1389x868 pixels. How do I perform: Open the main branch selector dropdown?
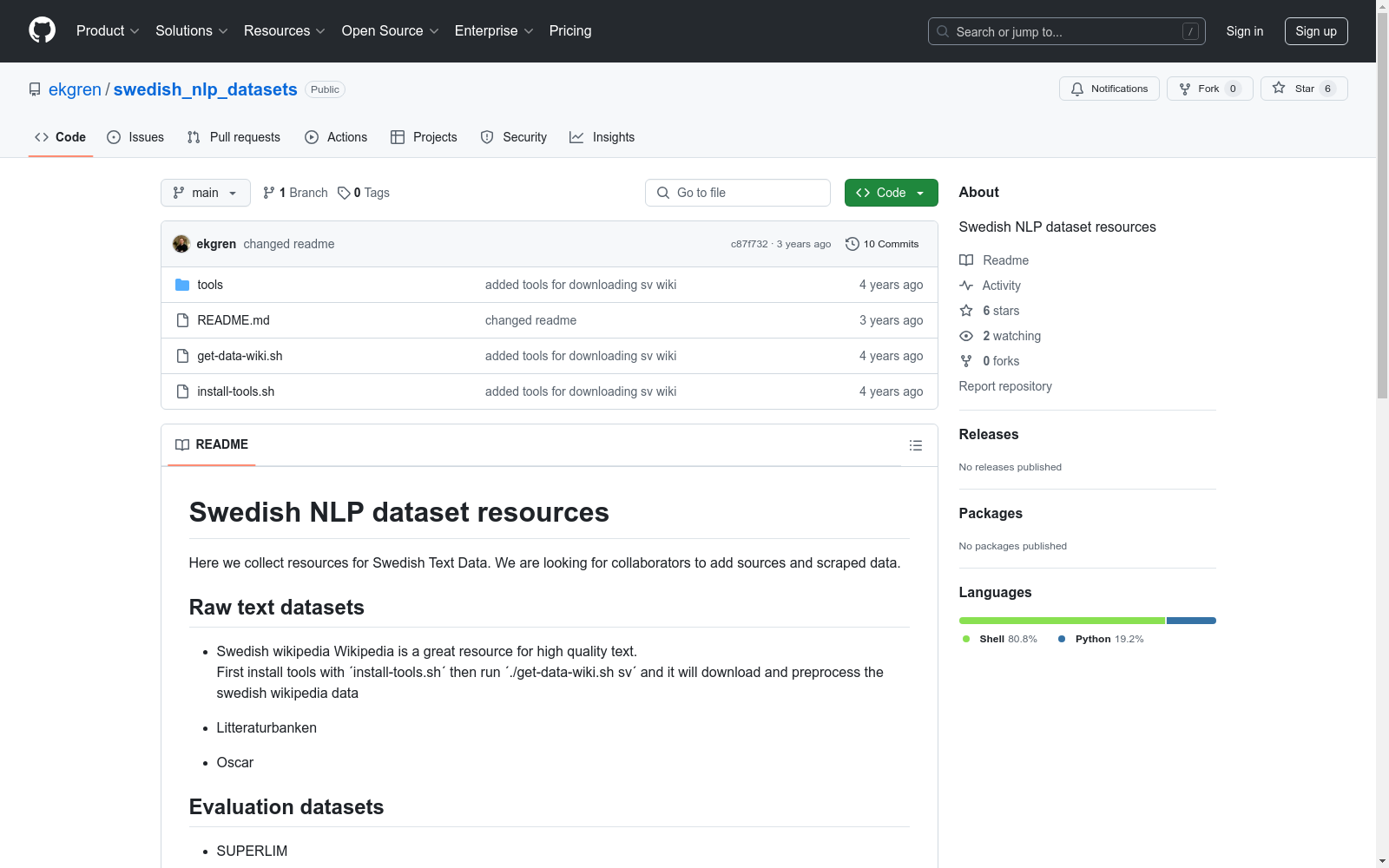coord(206,193)
